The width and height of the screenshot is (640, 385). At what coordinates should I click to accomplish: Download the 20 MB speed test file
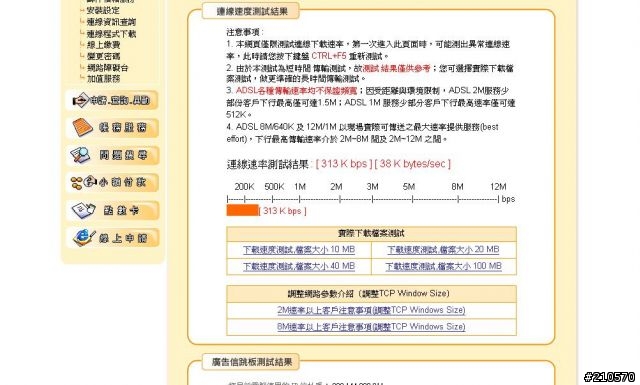[443, 249]
